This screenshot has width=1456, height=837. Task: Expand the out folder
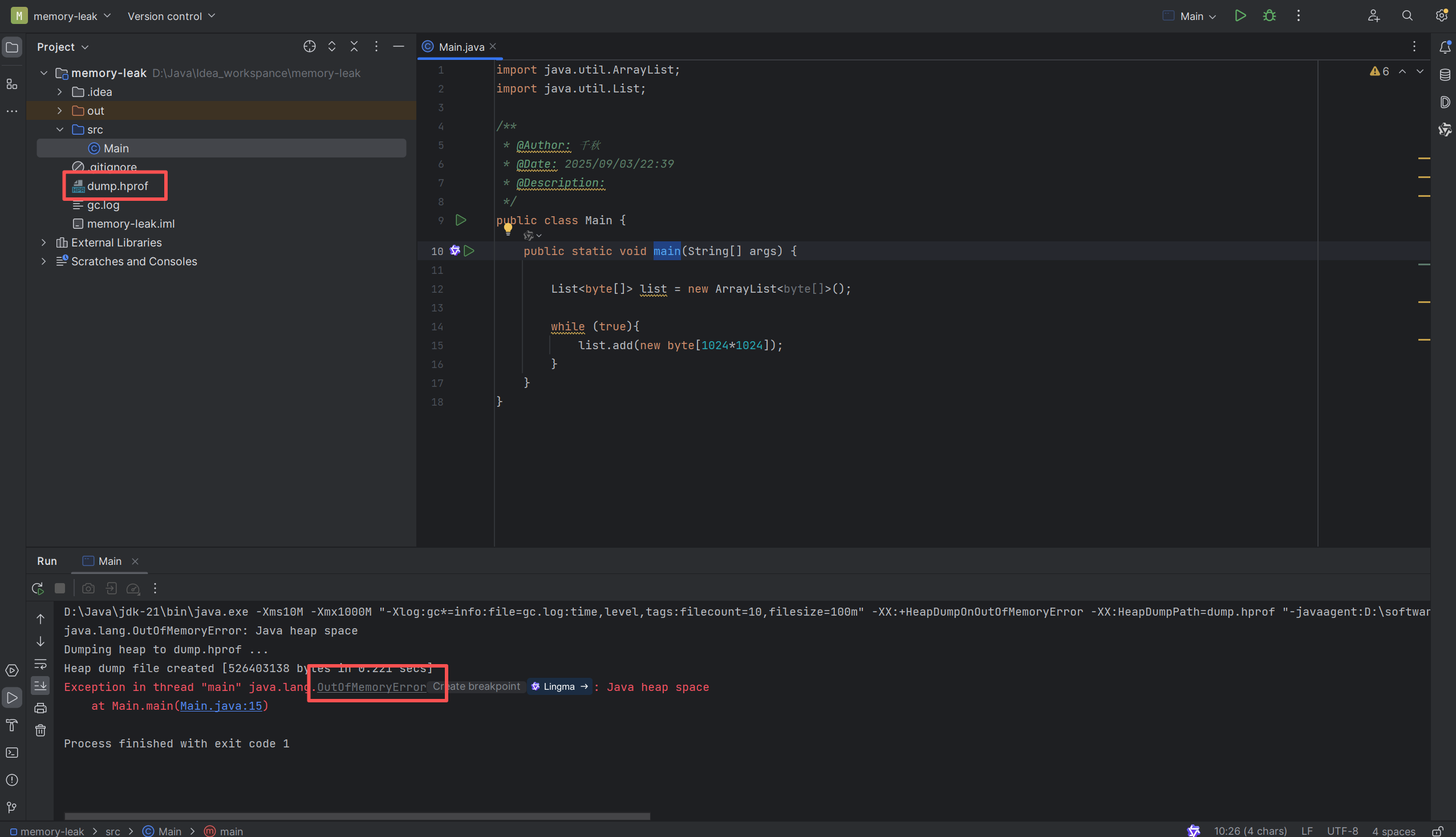click(60, 110)
